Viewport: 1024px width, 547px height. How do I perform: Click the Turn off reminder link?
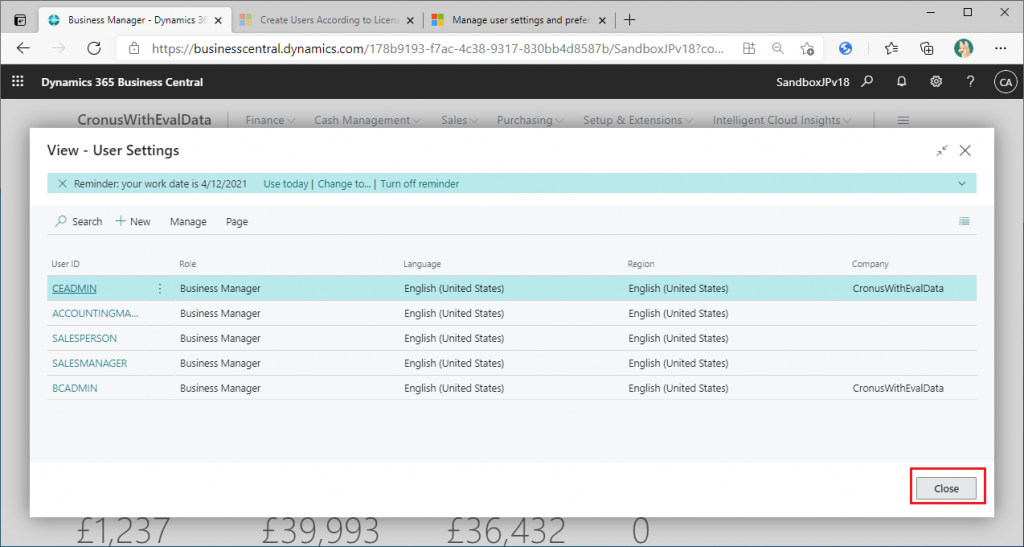[x=419, y=183]
